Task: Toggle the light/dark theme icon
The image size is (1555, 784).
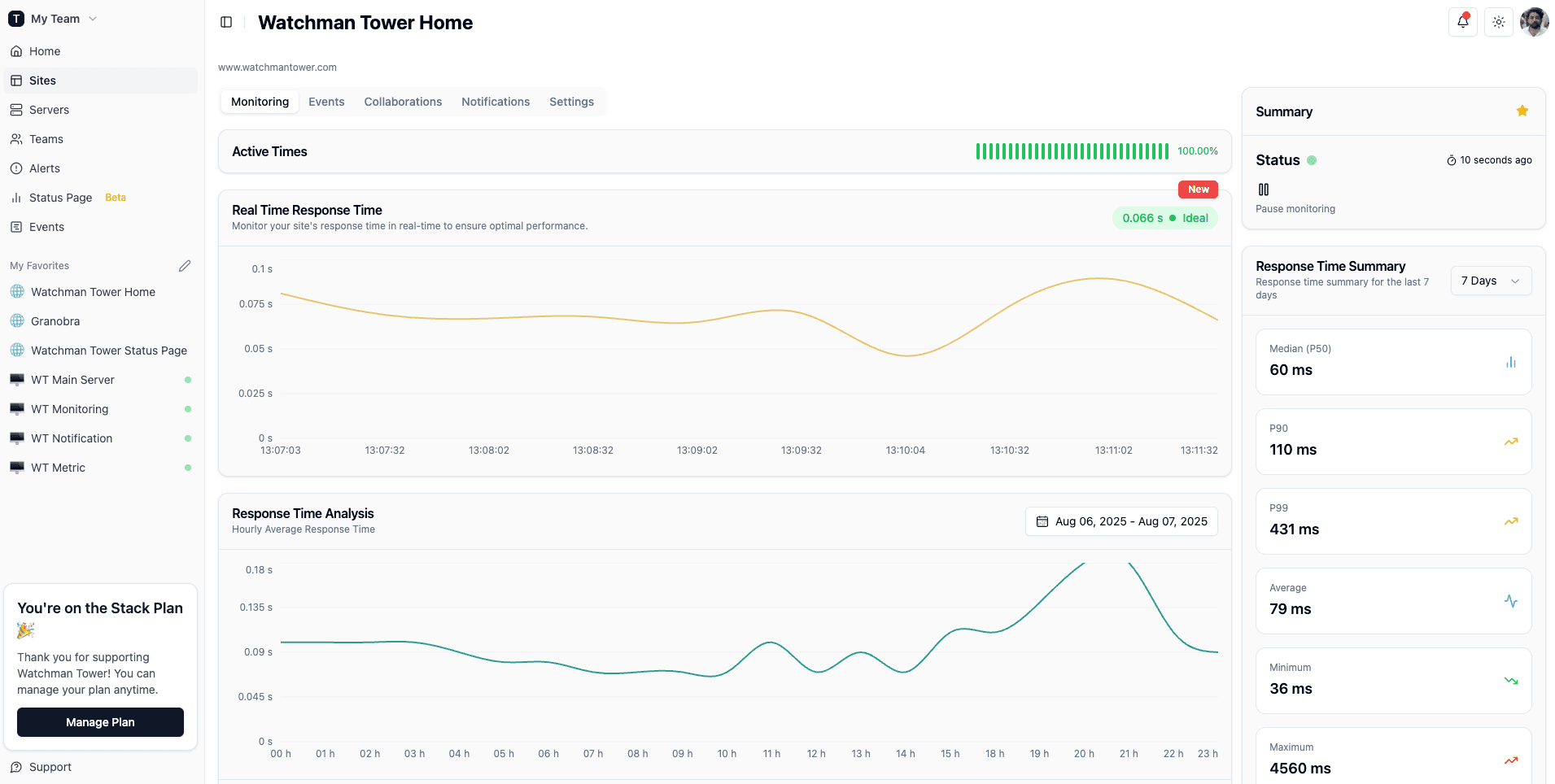Action: [x=1498, y=22]
